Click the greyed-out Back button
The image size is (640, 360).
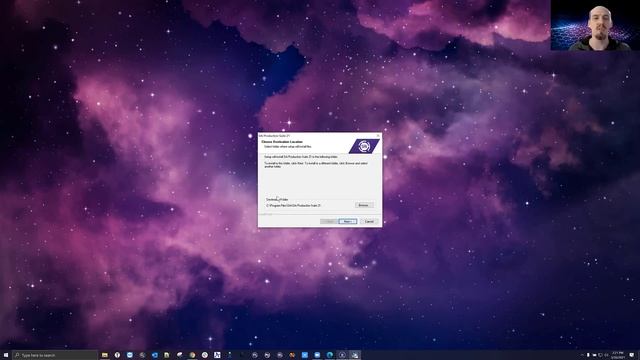pyautogui.click(x=328, y=221)
